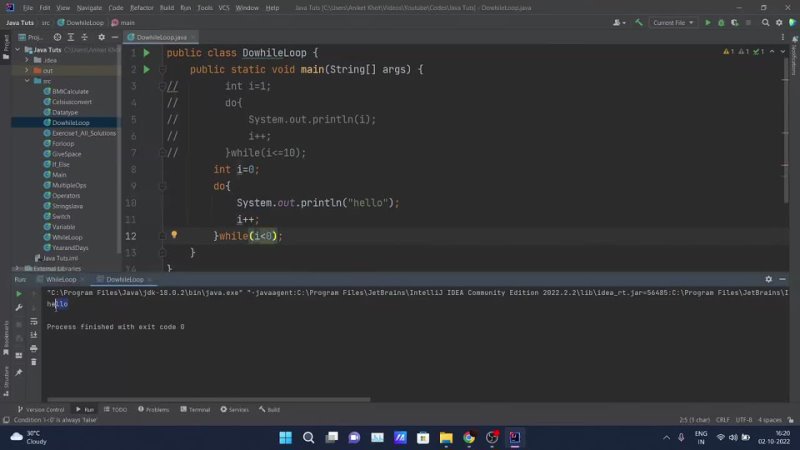Screen dimensions: 800x450
Task: Open the VCS menu
Action: pos(223,8)
